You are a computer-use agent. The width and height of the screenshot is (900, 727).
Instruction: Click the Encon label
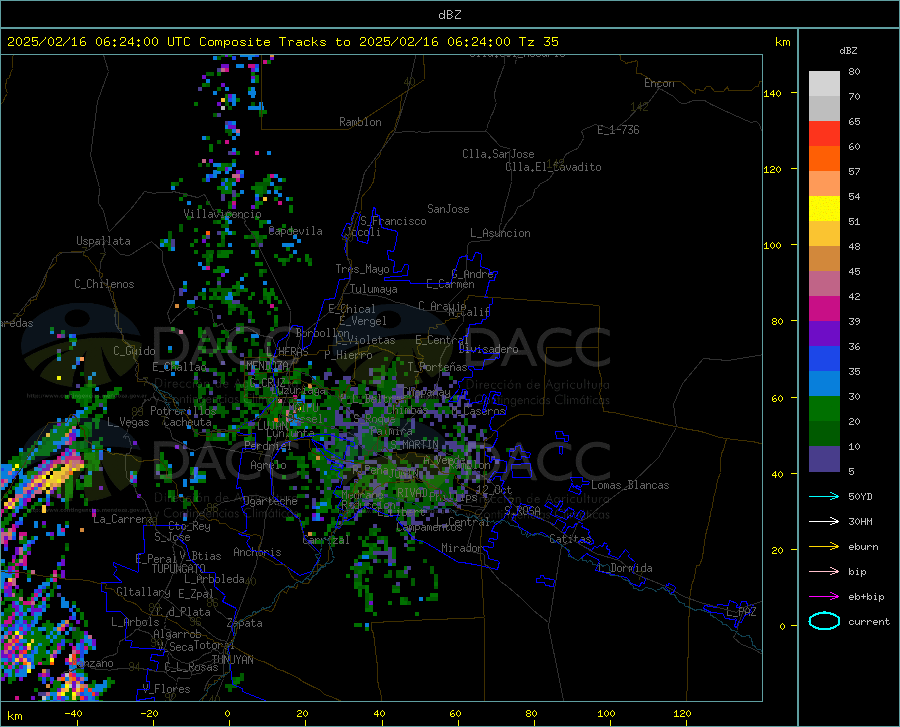(x=659, y=83)
